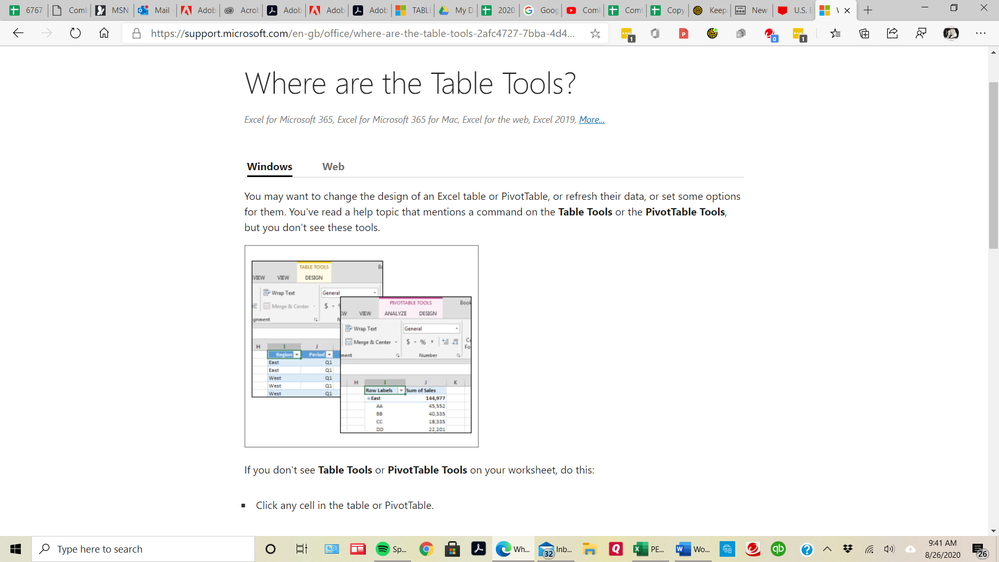Open the More... applies-to link
The image size is (999, 562).
tap(592, 119)
